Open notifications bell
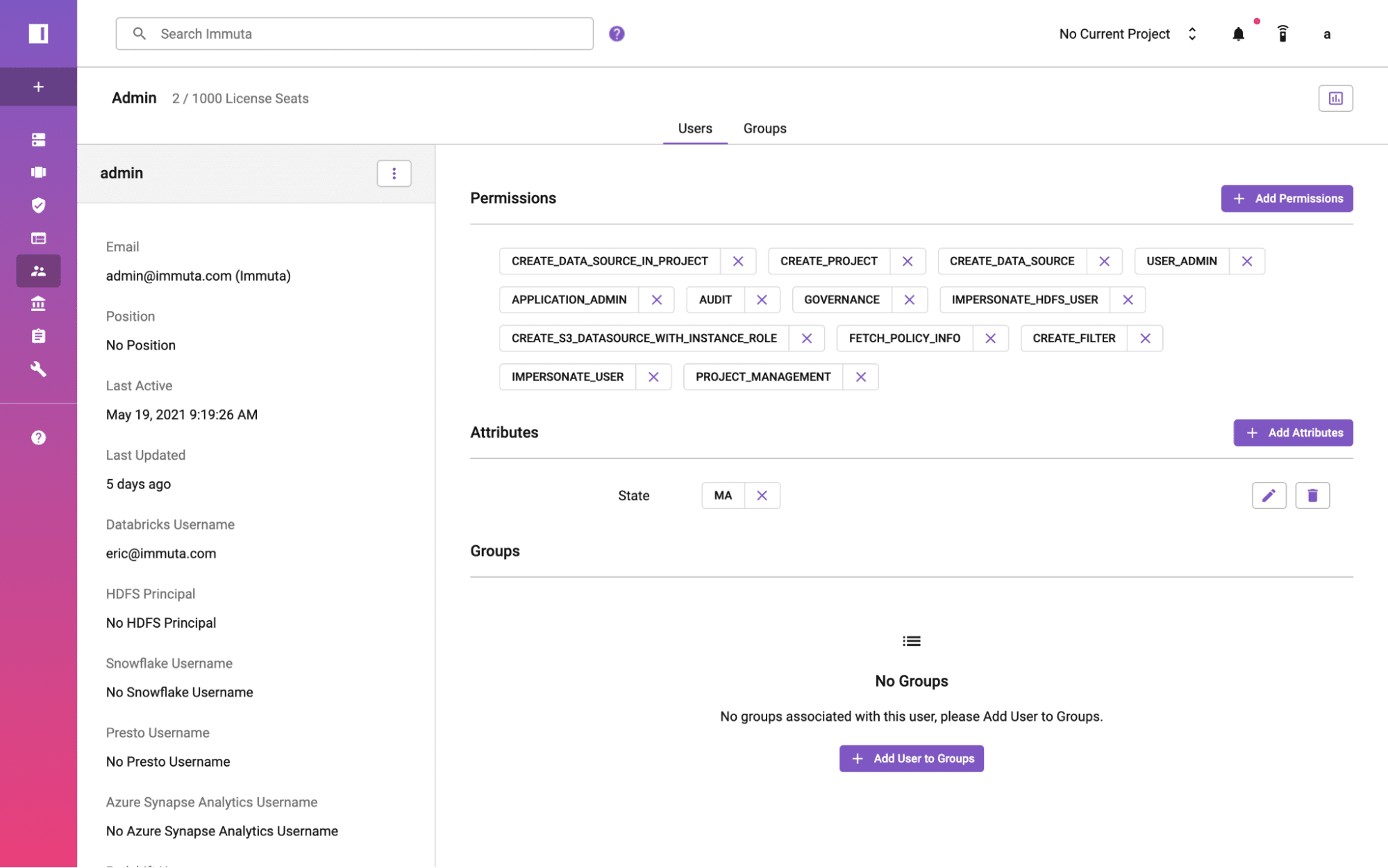This screenshot has width=1388, height=868. point(1238,33)
